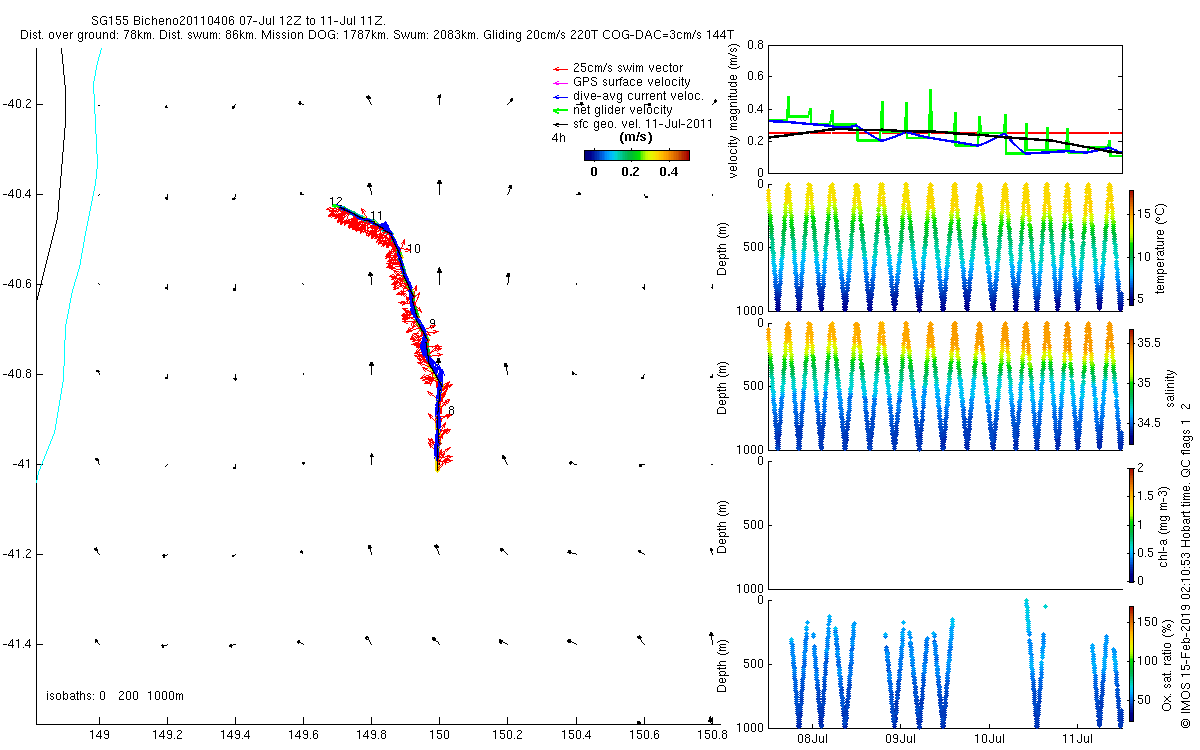The image size is (1200, 750).
Task: Click the 'salinity' colorbar label
Action: [1171, 386]
